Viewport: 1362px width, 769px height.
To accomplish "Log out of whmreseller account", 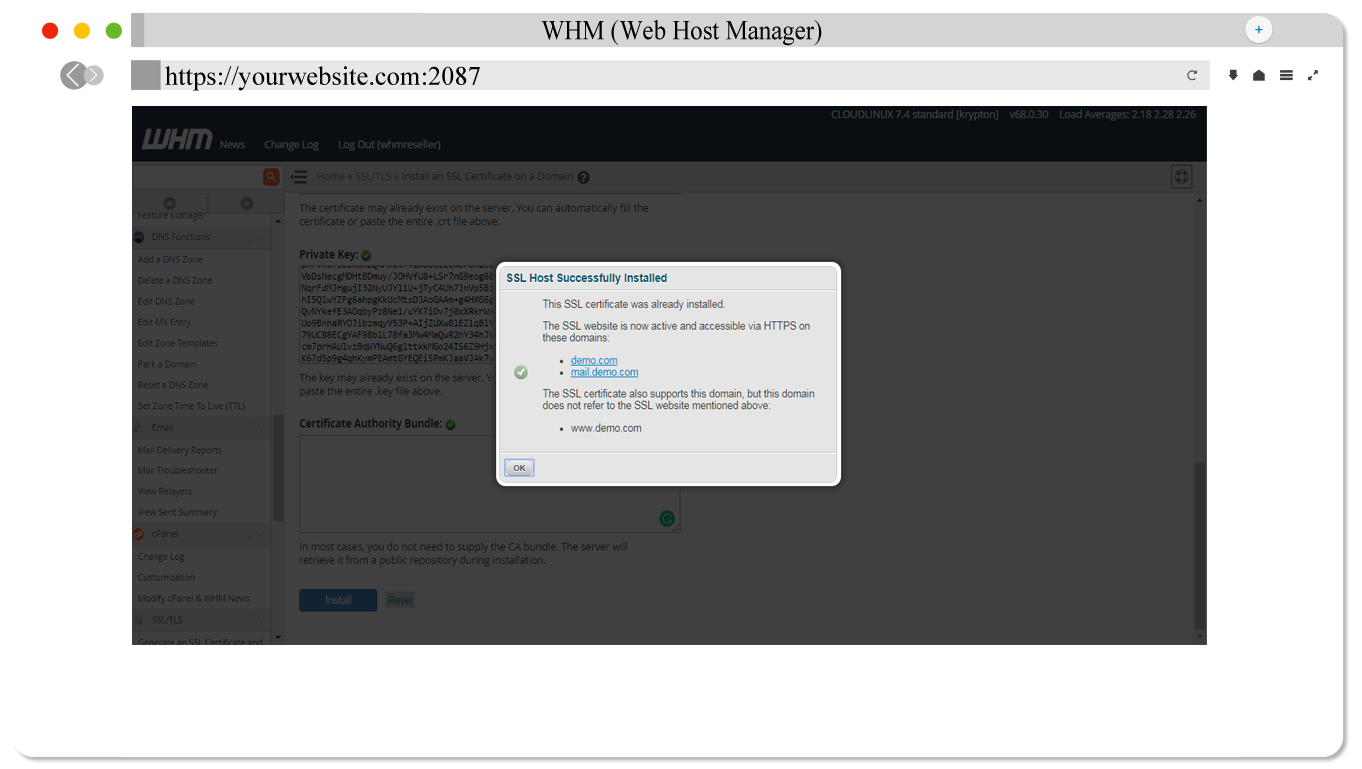I will [389, 144].
